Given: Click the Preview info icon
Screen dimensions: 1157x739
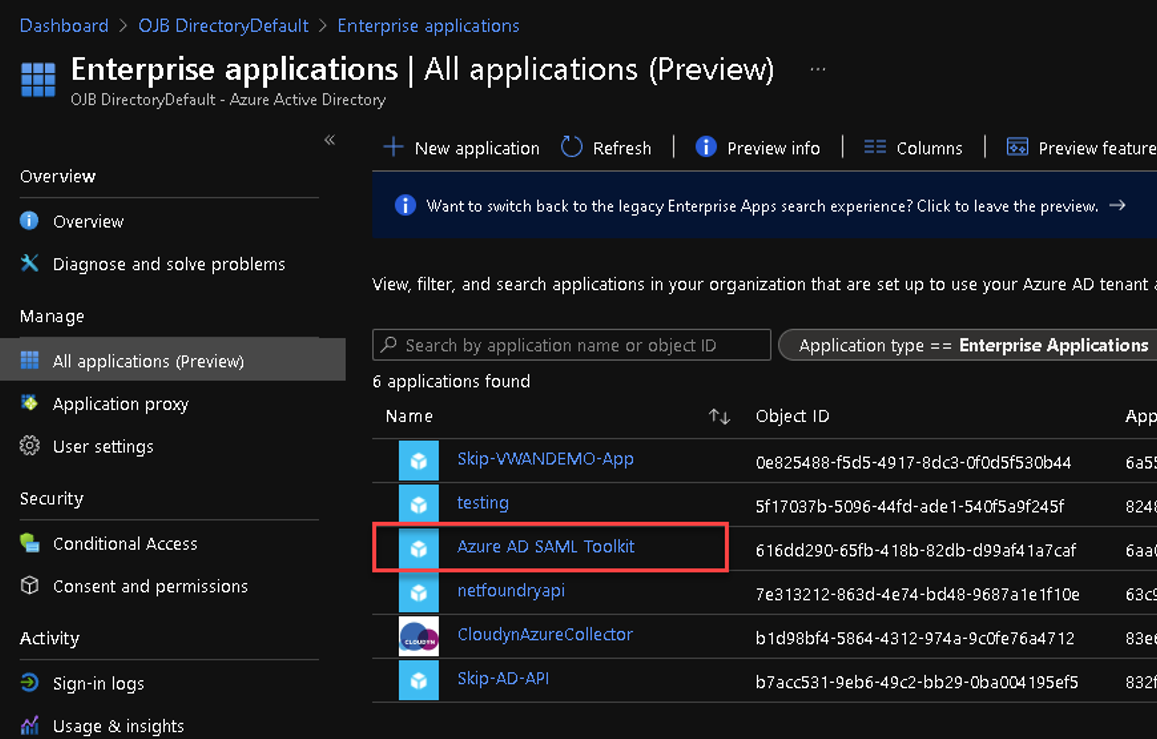Looking at the screenshot, I should [705, 147].
